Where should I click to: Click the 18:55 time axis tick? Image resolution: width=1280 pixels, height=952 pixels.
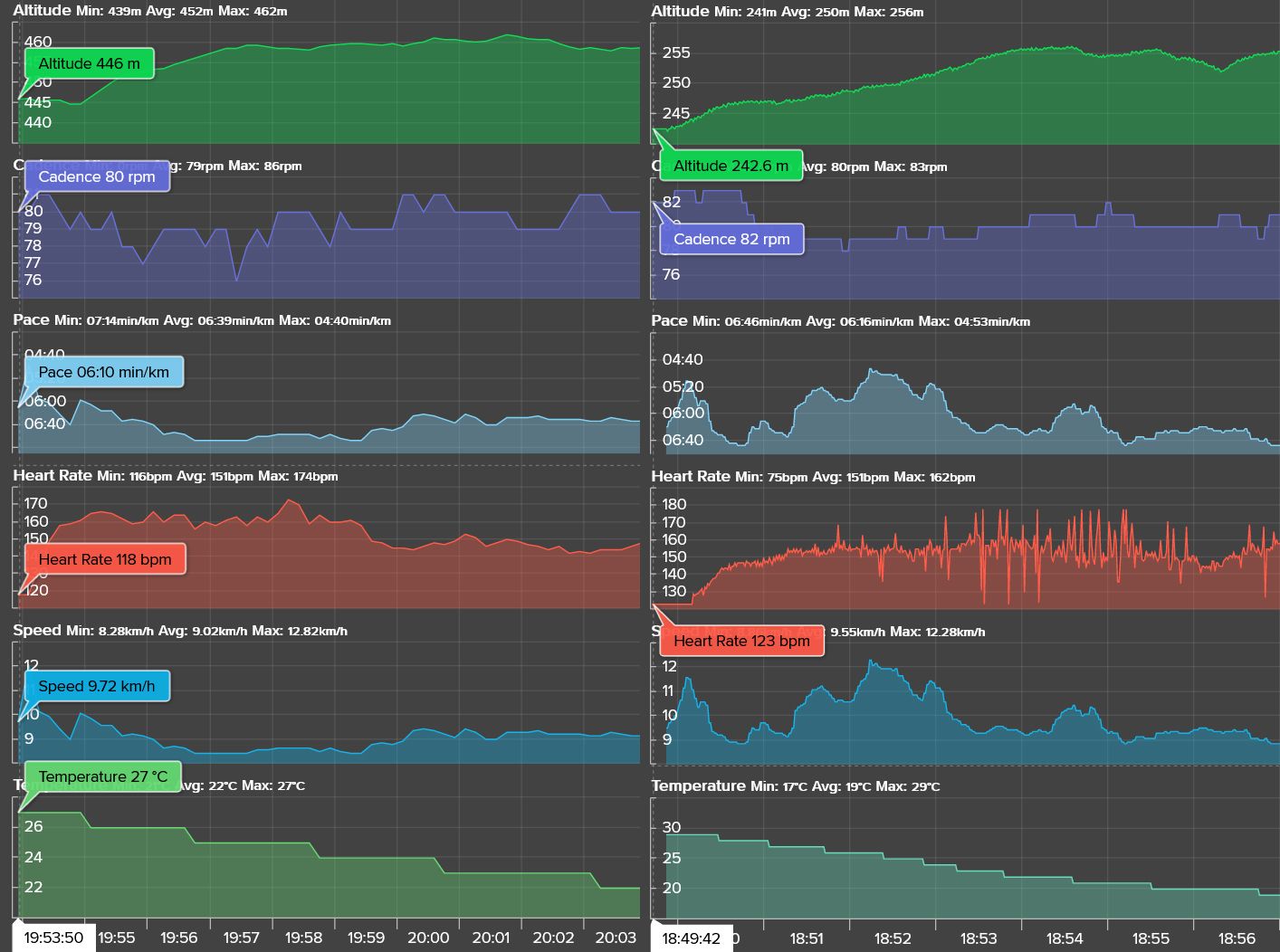point(1151,938)
